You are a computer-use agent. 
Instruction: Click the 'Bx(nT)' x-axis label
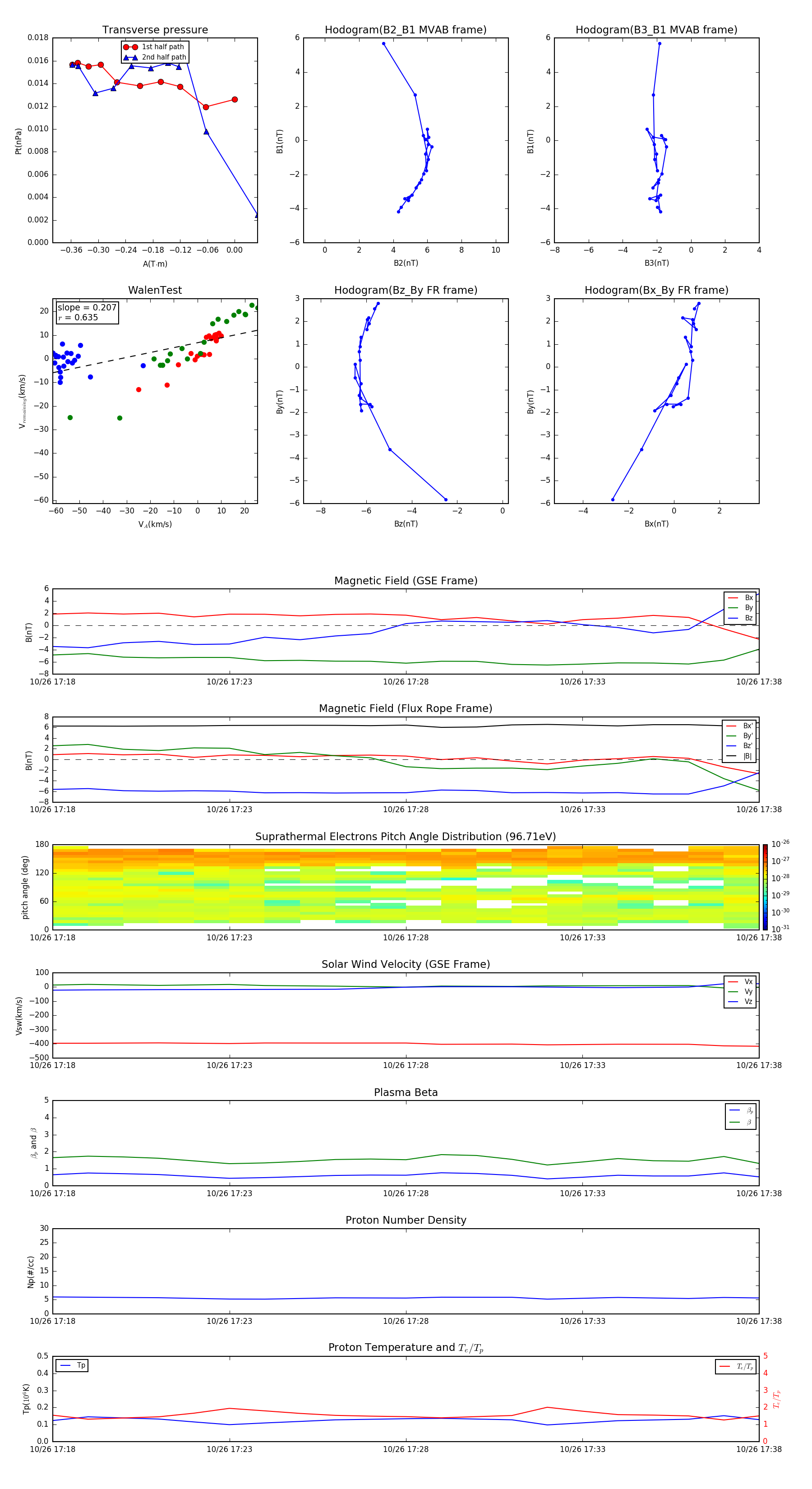coord(656,524)
